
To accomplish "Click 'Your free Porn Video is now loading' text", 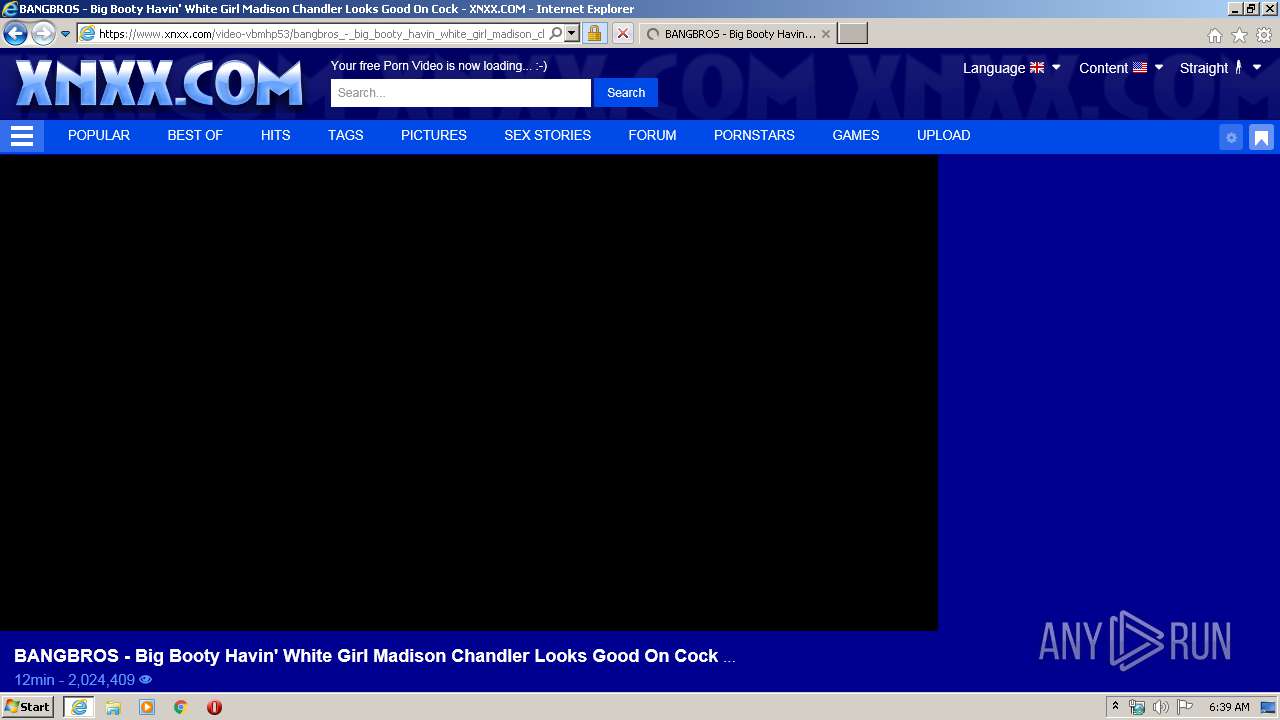I will 439,66.
